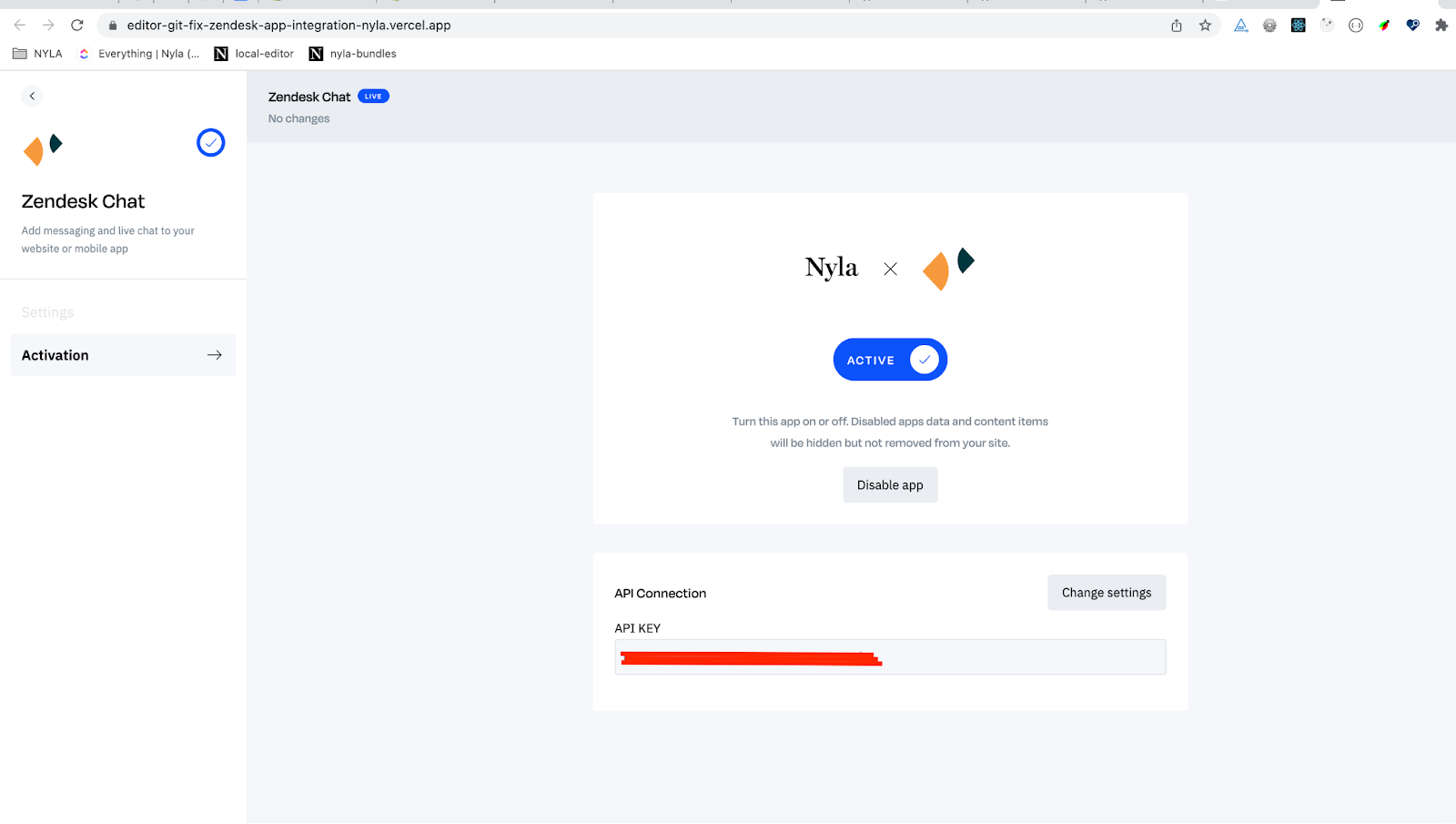Screen dimensions: 1456x824
Task: Click the heart-with-magnifier extension icon
Action: click(x=1412, y=25)
